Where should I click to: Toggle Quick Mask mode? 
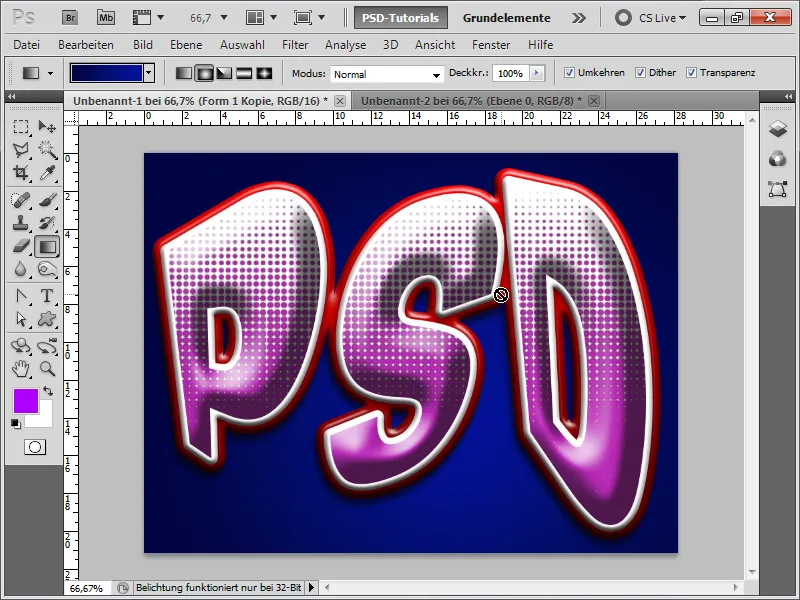coord(35,447)
